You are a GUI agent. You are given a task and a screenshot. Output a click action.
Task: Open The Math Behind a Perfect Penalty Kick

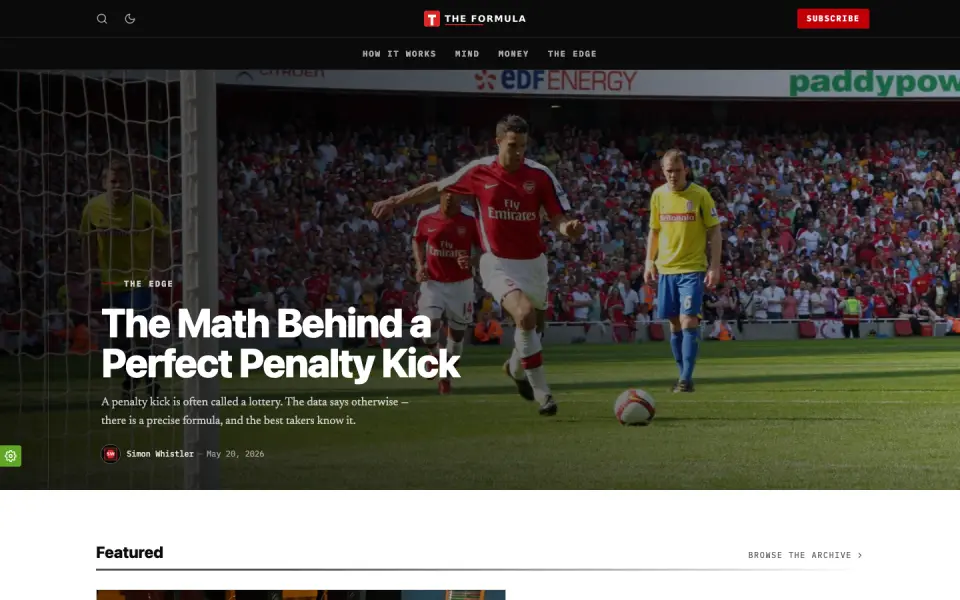(280, 343)
